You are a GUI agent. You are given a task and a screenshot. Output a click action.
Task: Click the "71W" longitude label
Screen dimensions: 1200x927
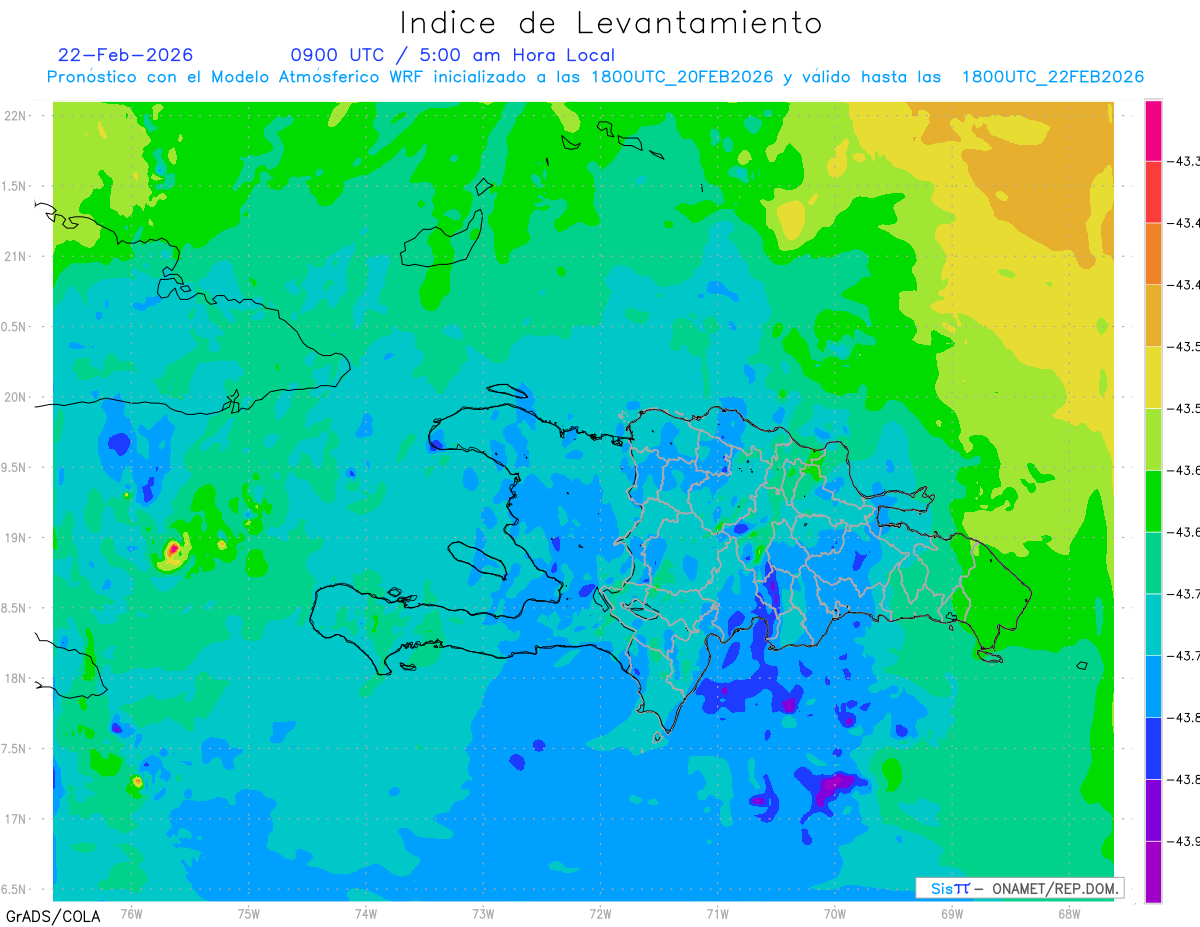717,913
